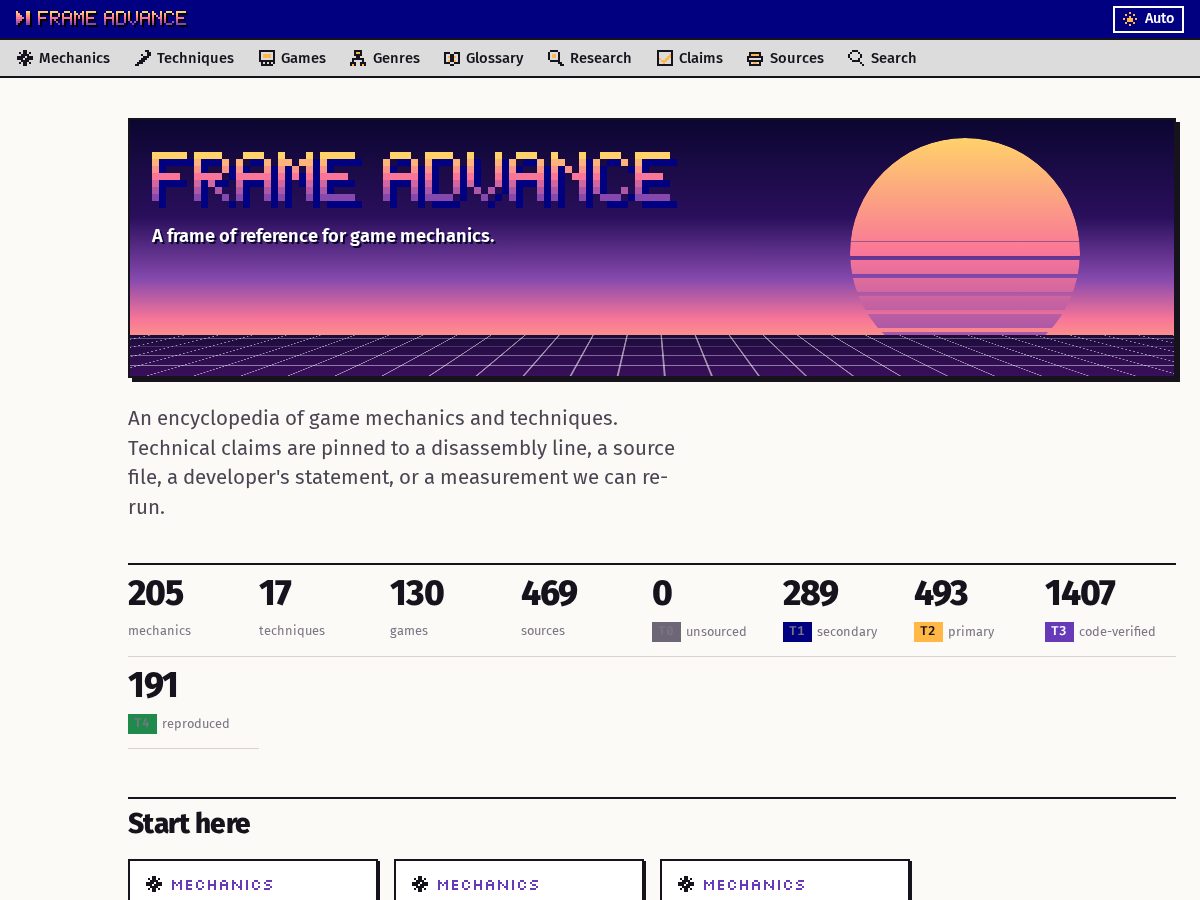
Task: Open the 17 techniques stat
Action: (324, 611)
